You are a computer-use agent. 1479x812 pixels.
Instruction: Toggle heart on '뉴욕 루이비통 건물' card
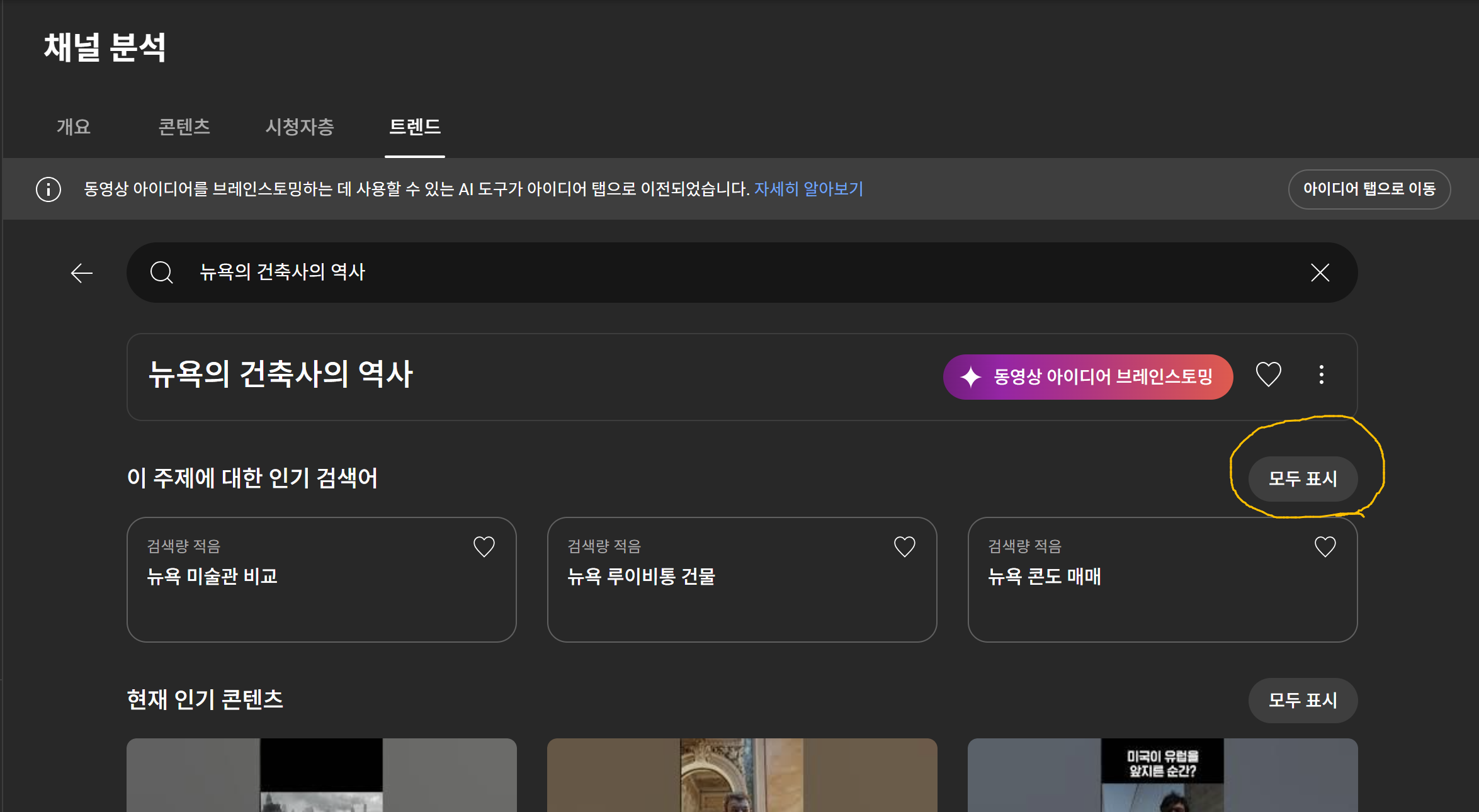point(904,546)
